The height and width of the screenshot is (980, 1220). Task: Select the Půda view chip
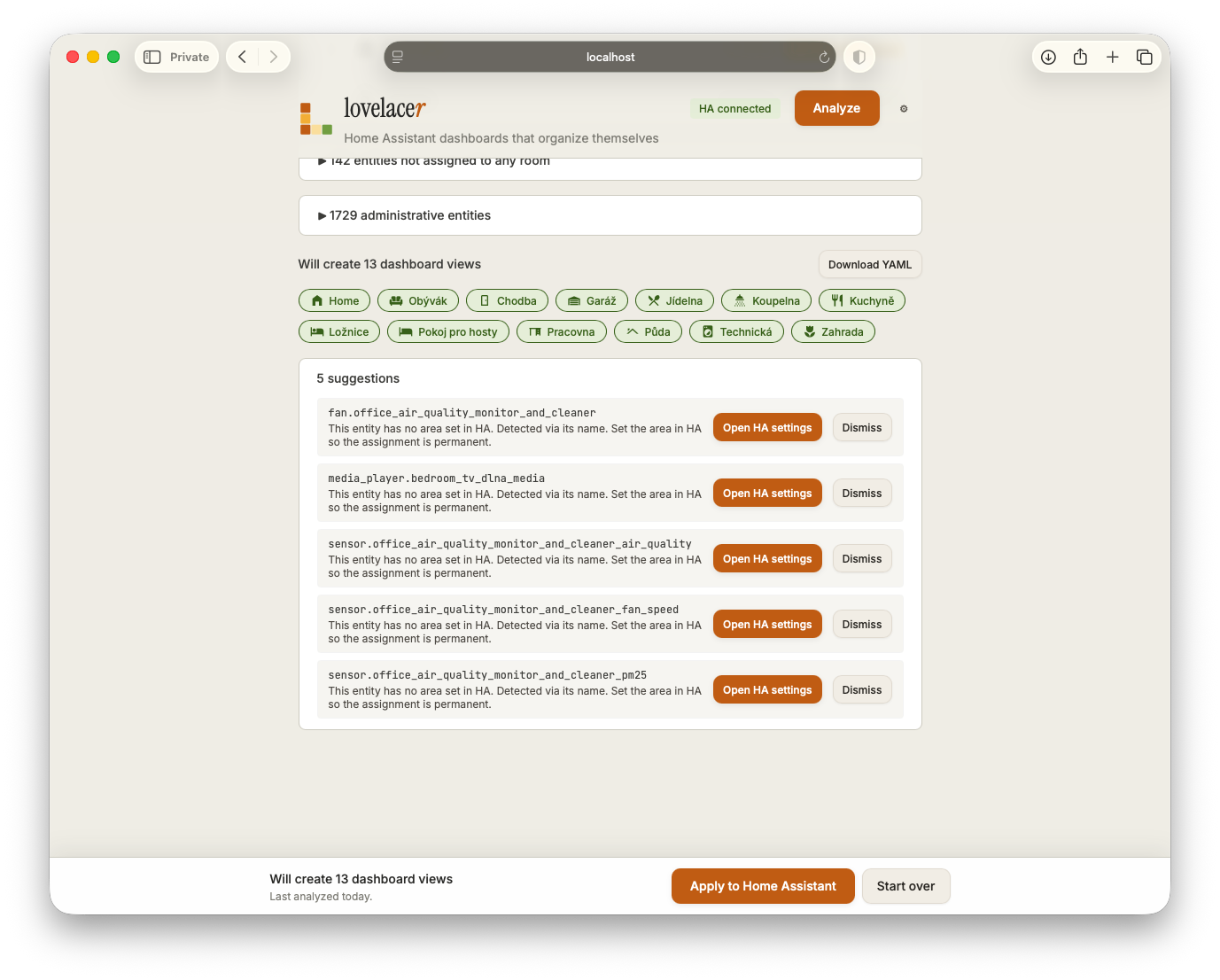[x=648, y=332]
